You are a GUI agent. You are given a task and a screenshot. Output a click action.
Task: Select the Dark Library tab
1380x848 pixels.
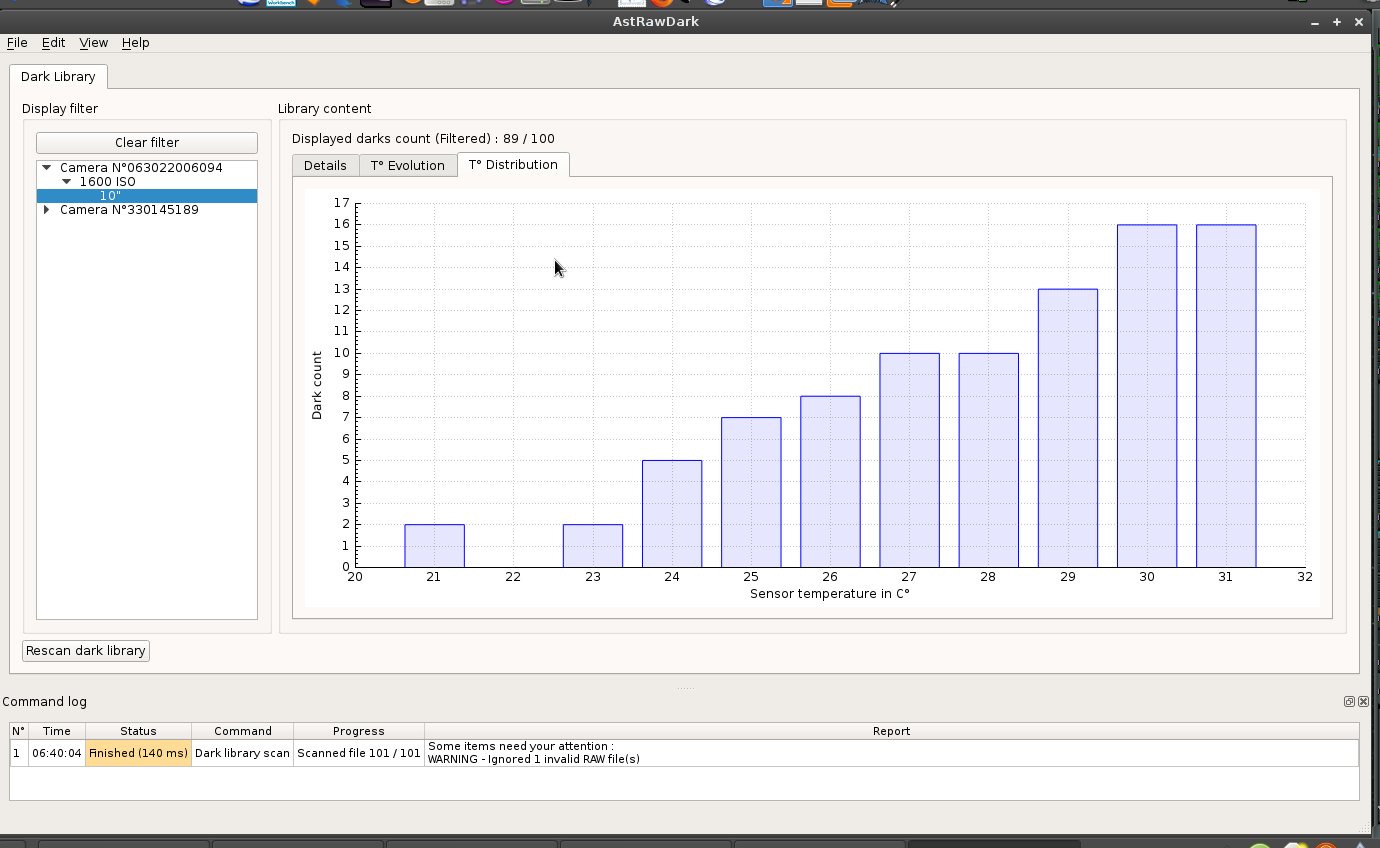[x=58, y=77]
